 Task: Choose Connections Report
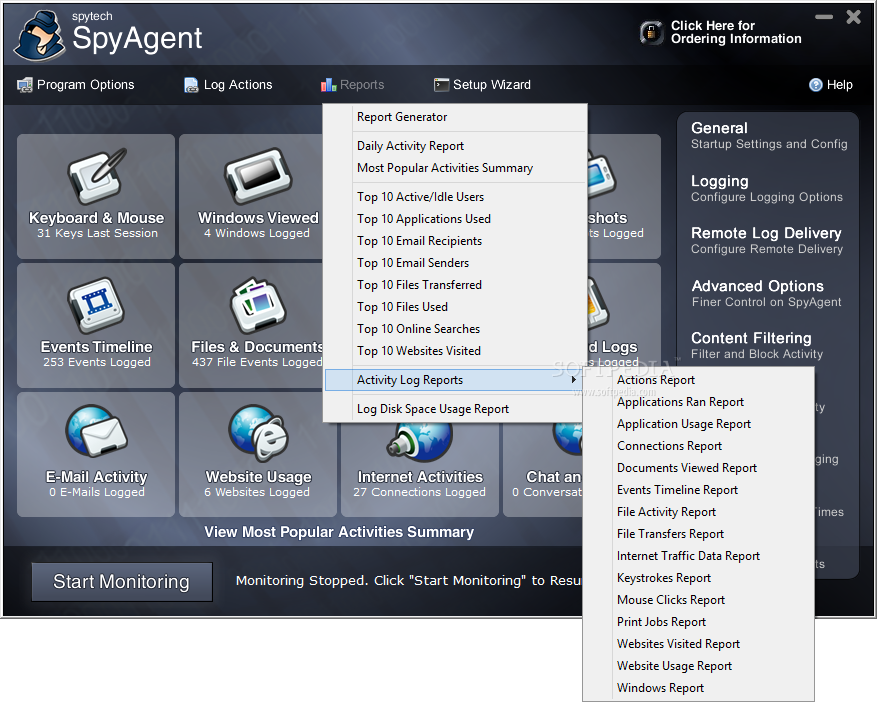[698, 446]
